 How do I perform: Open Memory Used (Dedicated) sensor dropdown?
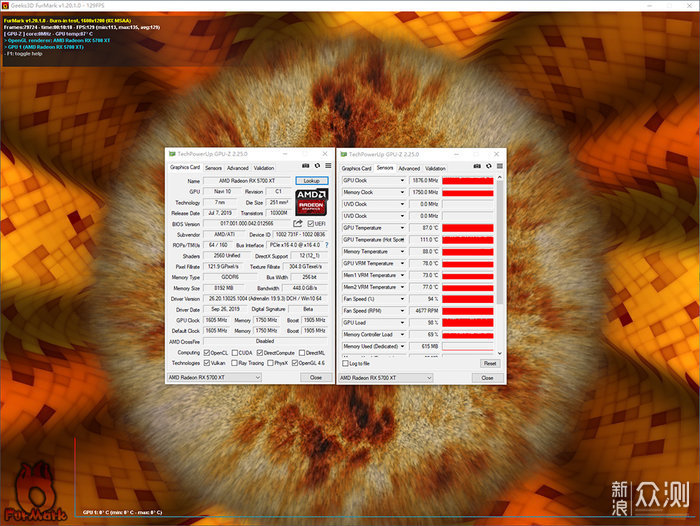click(402, 346)
